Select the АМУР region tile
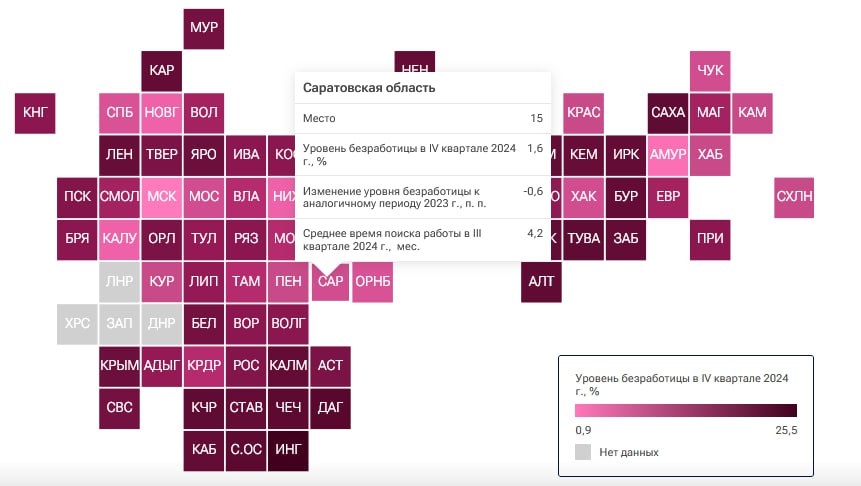The height and width of the screenshot is (486, 861). point(668,155)
